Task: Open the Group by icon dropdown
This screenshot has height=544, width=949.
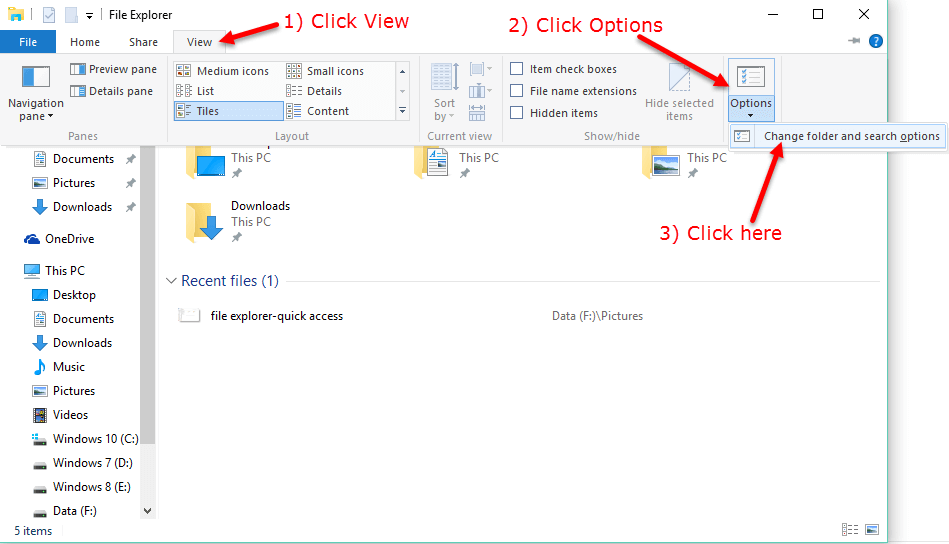Action: point(481,69)
